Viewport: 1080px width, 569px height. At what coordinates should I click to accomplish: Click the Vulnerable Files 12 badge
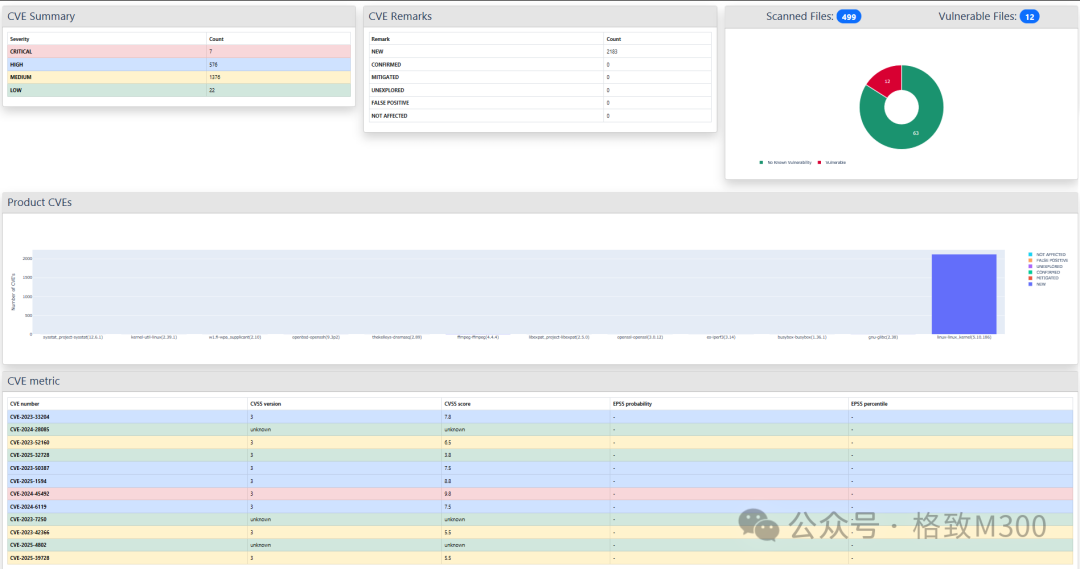[1029, 17]
